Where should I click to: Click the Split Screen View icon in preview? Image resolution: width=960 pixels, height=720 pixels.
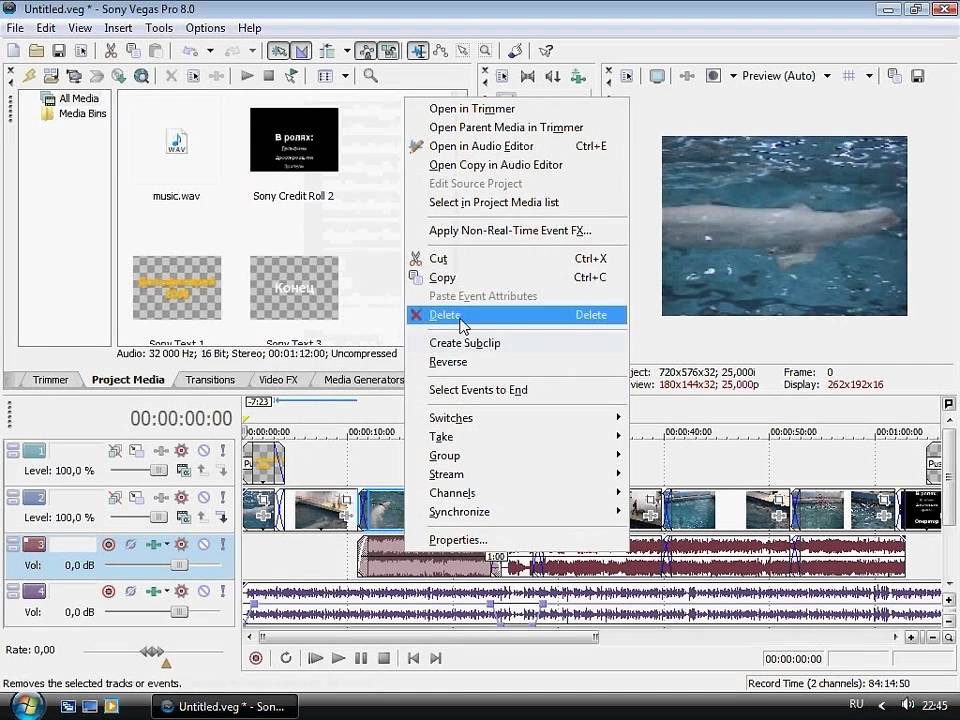point(713,76)
